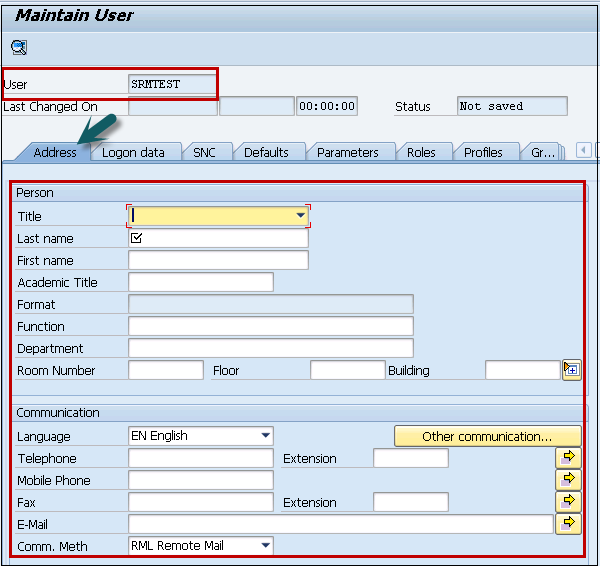Screen dimensions: 600x566
Task: Click the arrow icon beside E-Mail field
Action: click(570, 523)
